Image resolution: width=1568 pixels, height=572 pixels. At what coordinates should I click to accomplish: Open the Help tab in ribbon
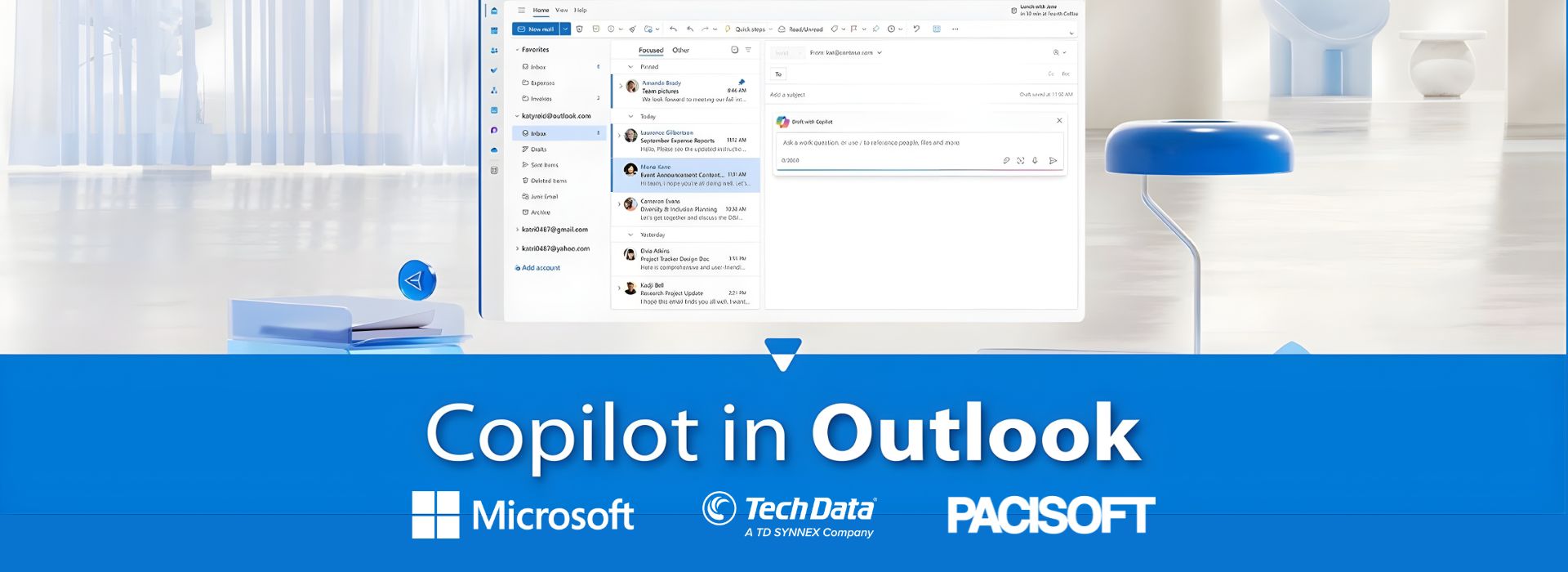click(x=581, y=11)
